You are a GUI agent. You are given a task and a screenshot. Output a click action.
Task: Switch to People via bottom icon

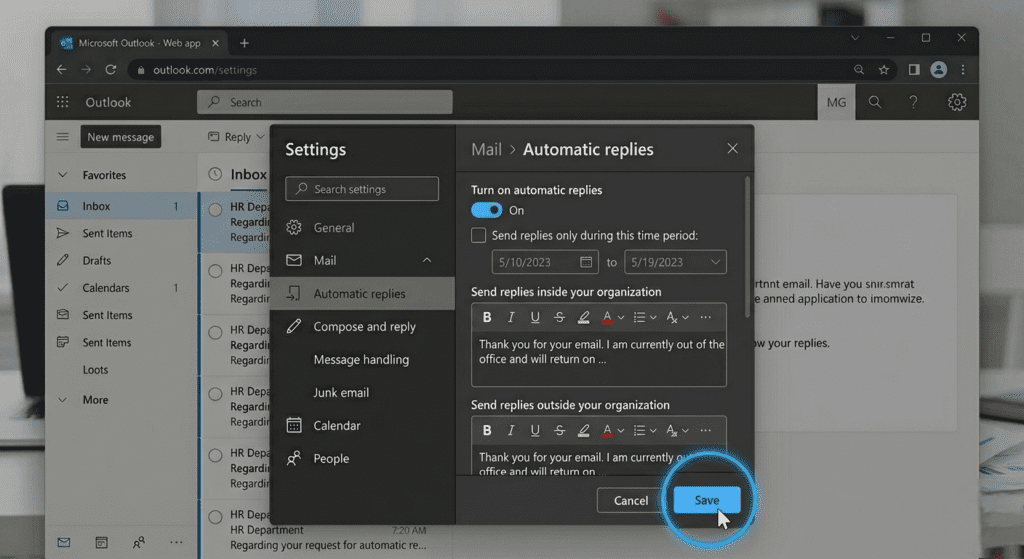click(x=139, y=542)
